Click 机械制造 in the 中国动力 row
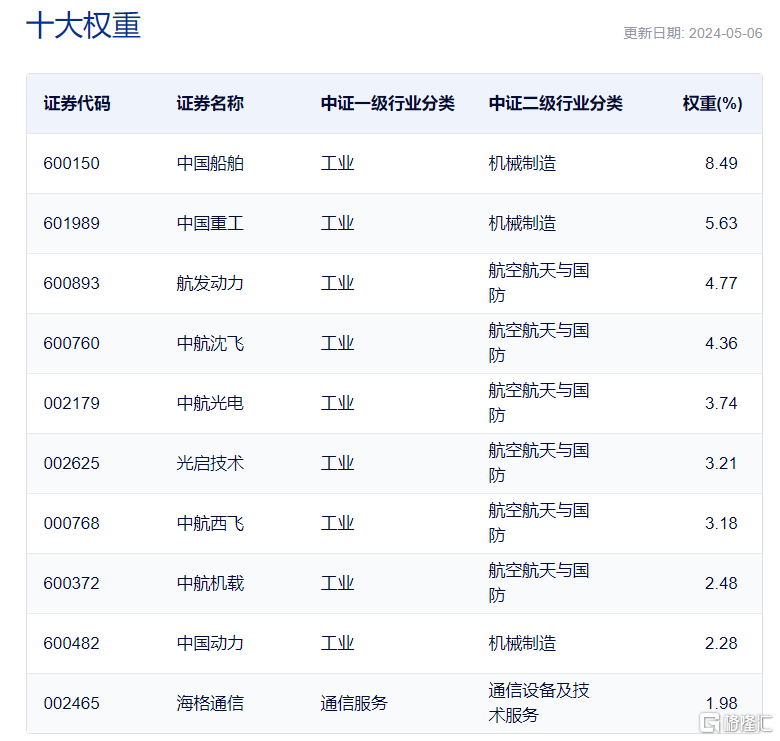780x741 pixels. pos(522,643)
